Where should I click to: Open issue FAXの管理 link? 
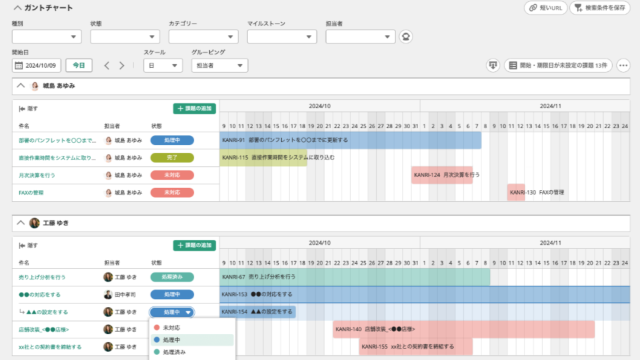31,193
